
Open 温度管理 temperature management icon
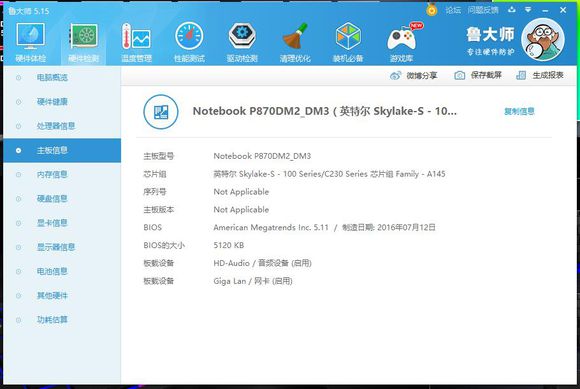click(136, 42)
